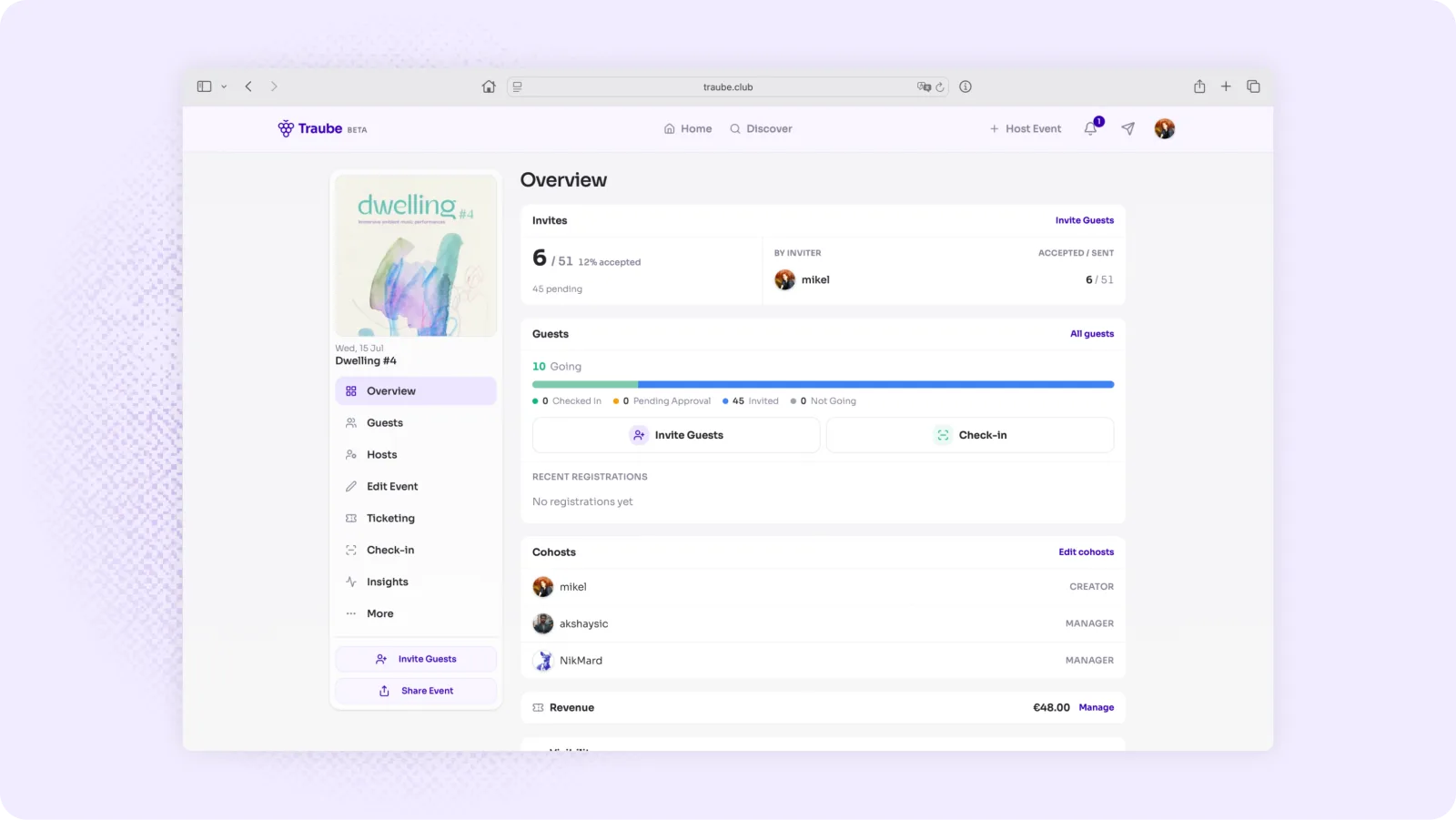The image size is (1456, 820).
Task: Open Hosts in event sidebar
Action: pos(416,455)
